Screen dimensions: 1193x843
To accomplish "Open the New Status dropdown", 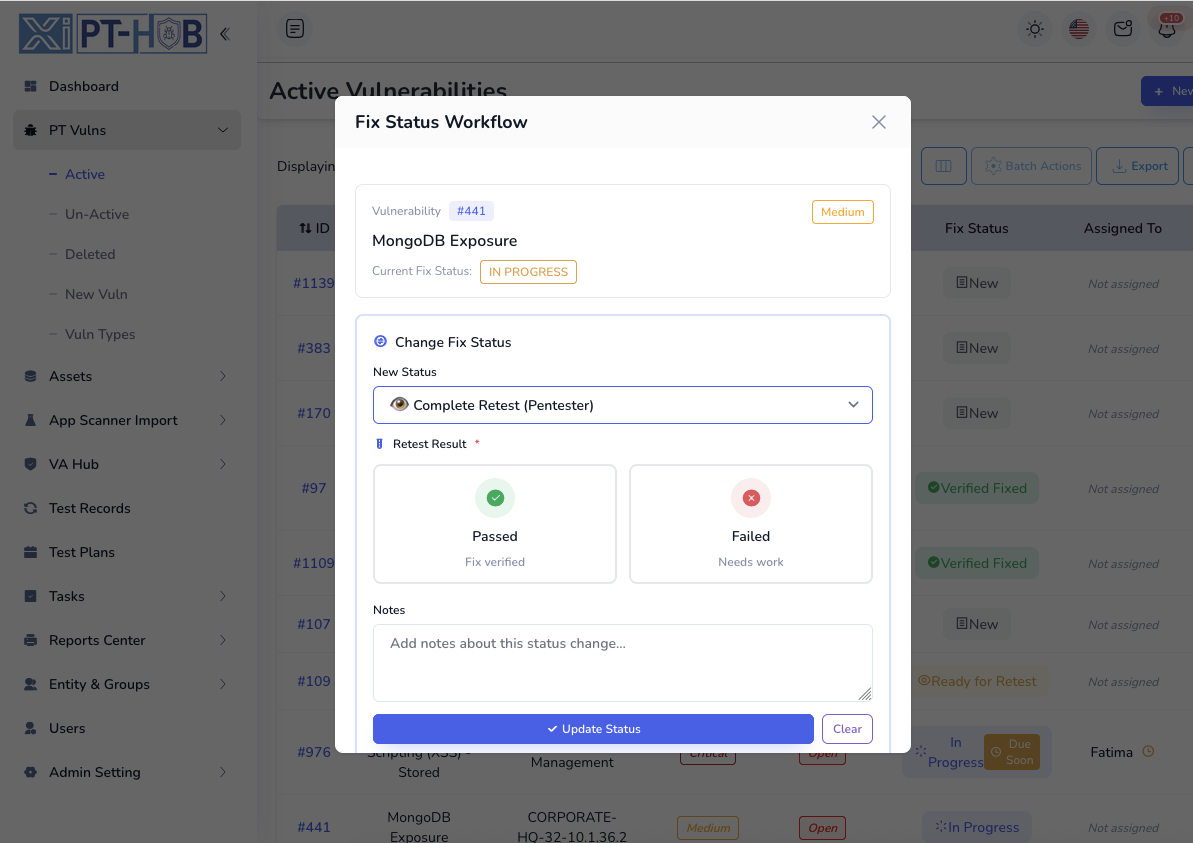I will click(622, 405).
